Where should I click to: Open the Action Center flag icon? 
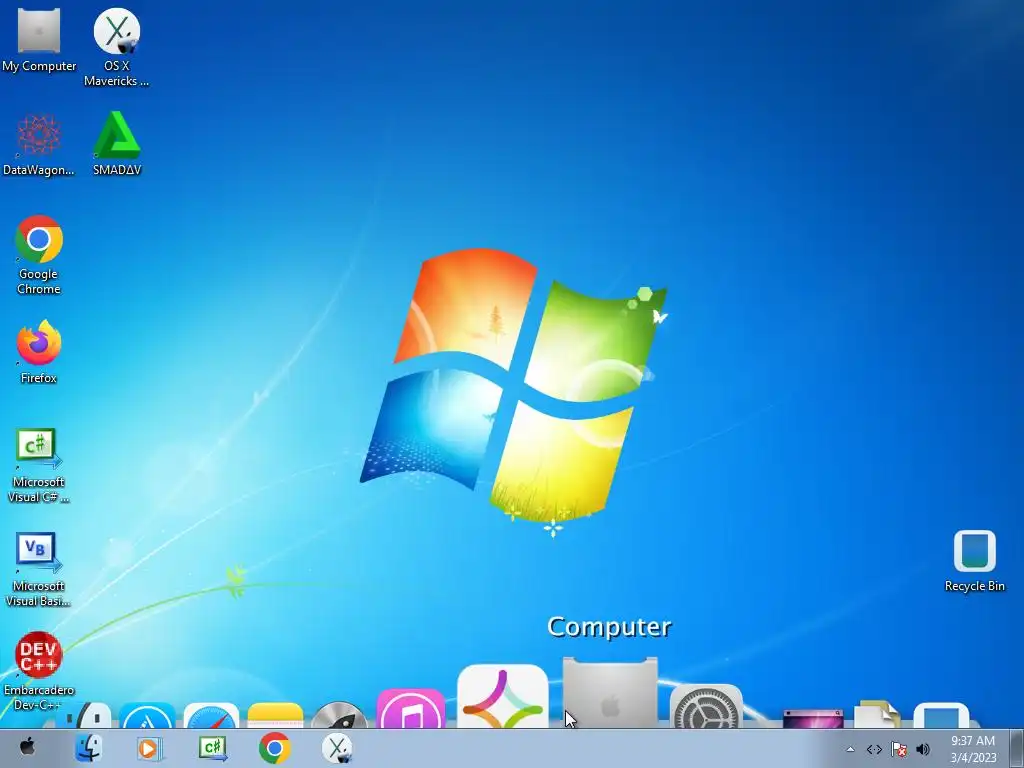[899, 749]
